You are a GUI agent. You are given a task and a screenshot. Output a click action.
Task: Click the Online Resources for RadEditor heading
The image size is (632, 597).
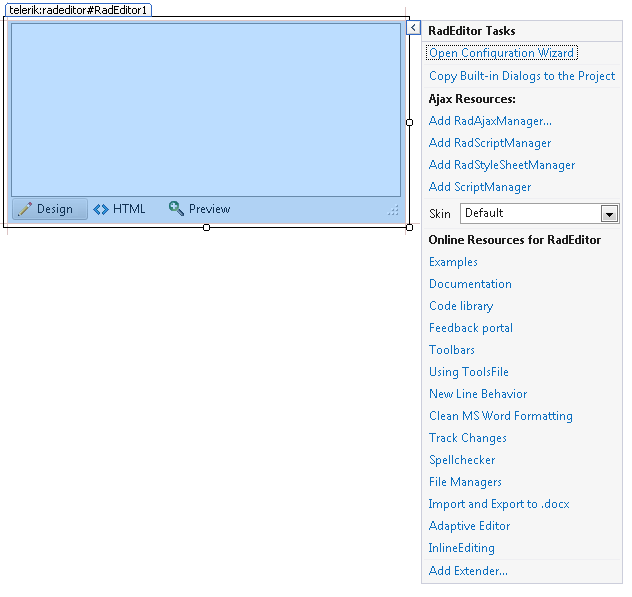pyautogui.click(x=515, y=240)
